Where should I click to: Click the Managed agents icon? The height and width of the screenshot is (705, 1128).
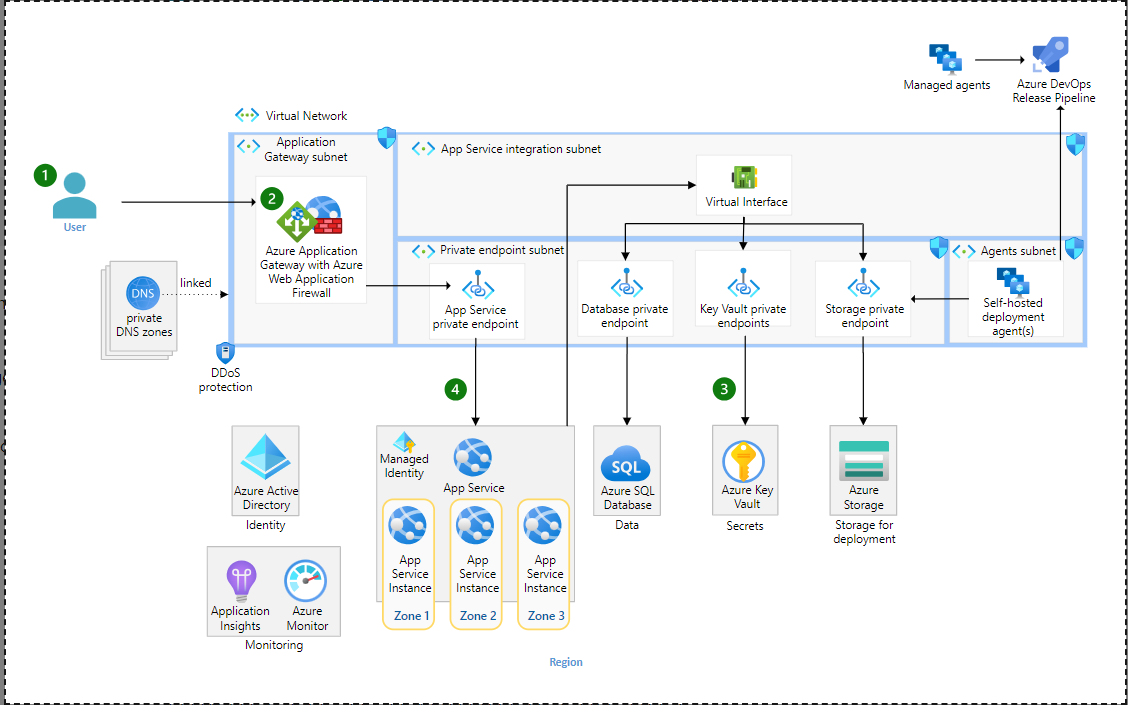point(945,60)
